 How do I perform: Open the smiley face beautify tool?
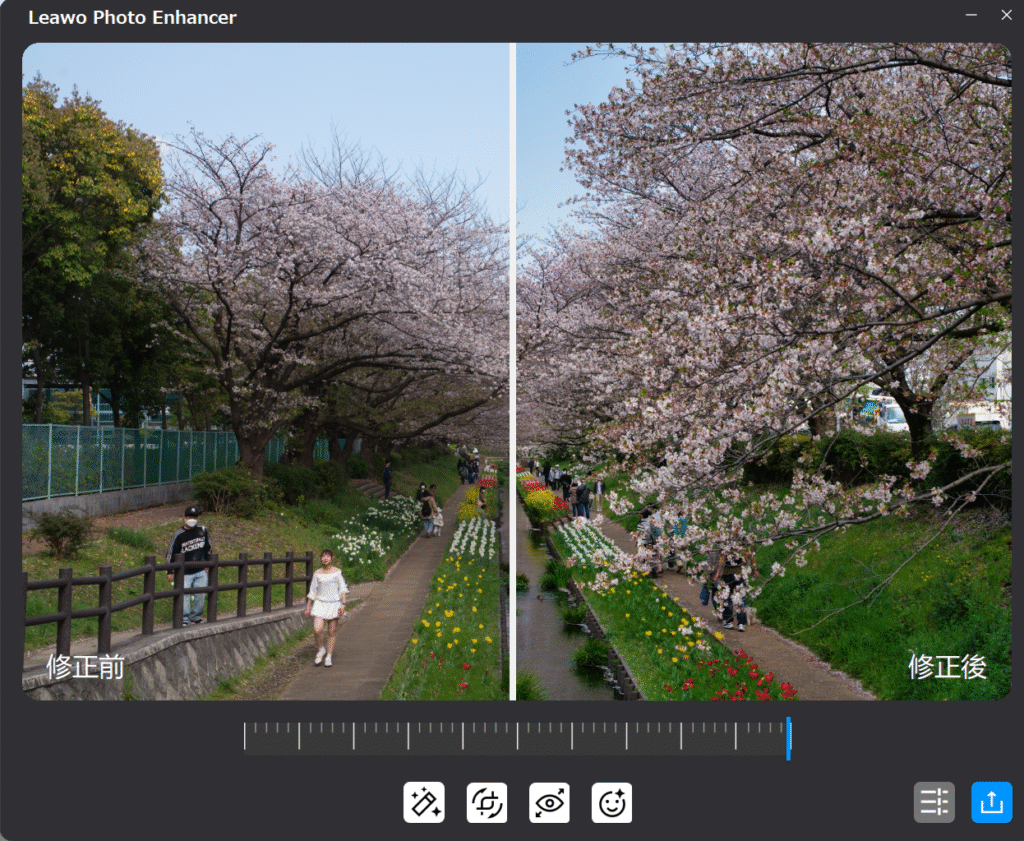pyautogui.click(x=612, y=802)
